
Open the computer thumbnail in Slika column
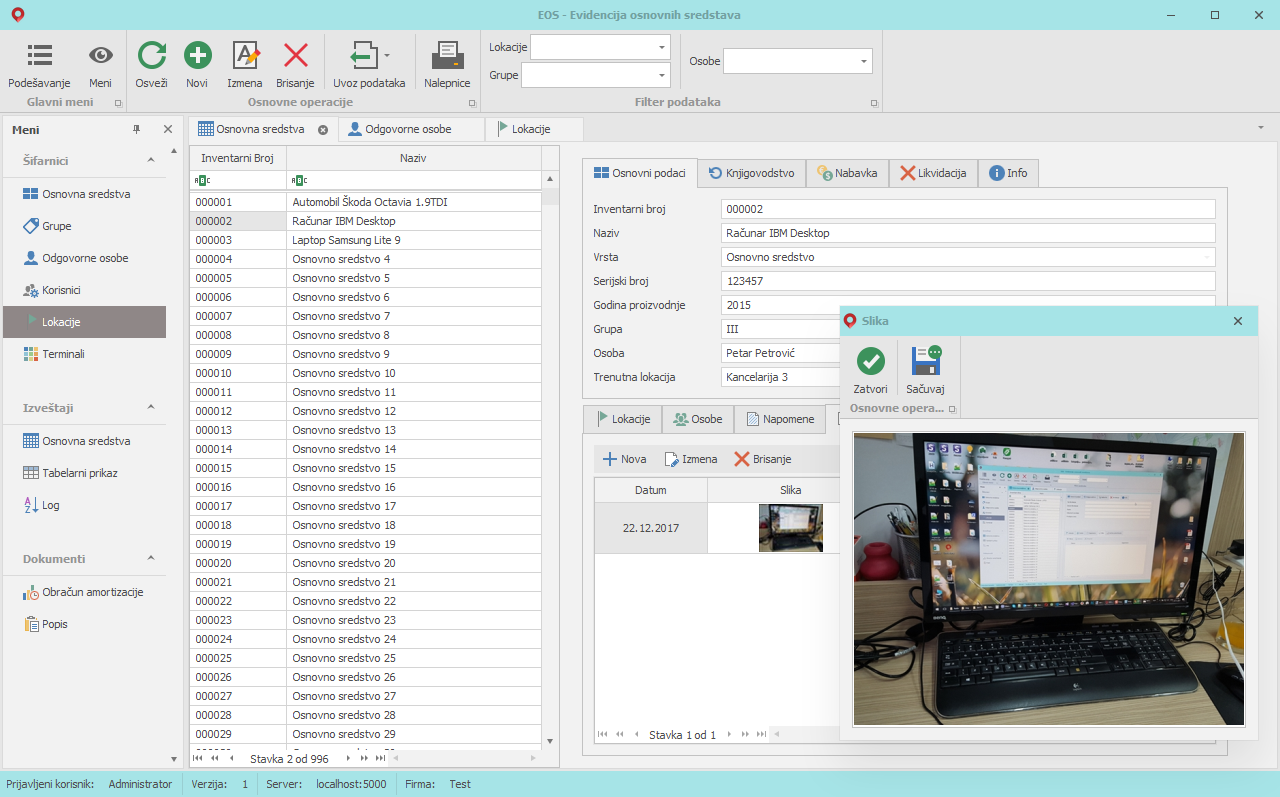790,528
